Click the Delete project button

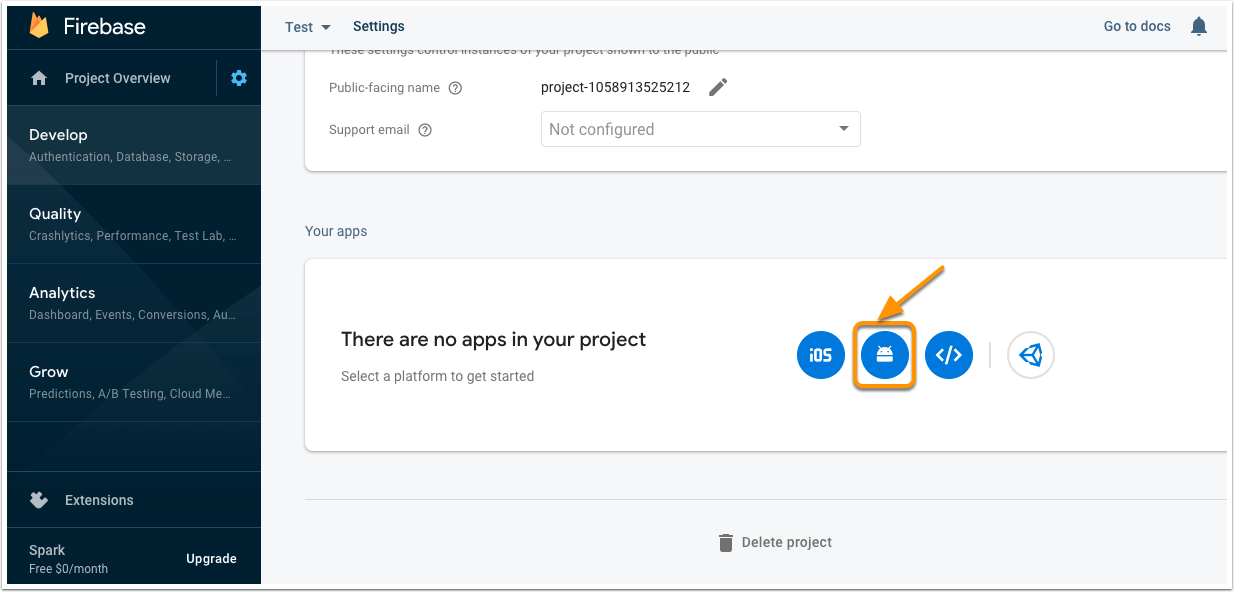tap(775, 542)
